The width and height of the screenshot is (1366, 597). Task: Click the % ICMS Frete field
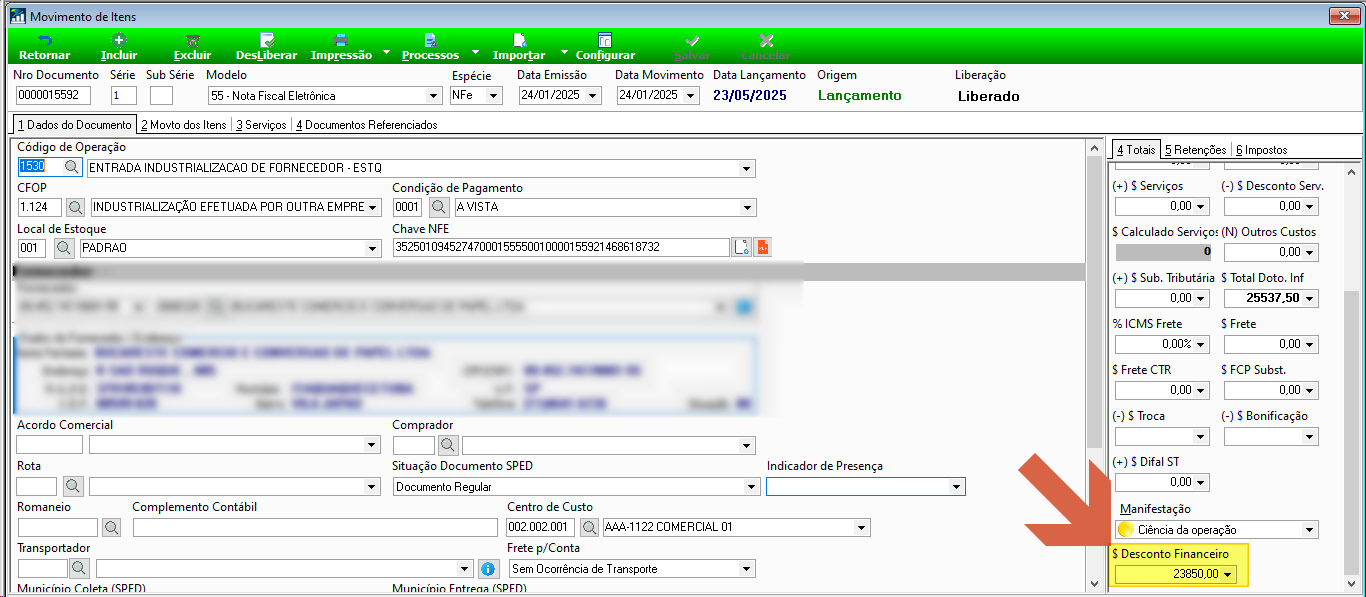tap(1162, 344)
